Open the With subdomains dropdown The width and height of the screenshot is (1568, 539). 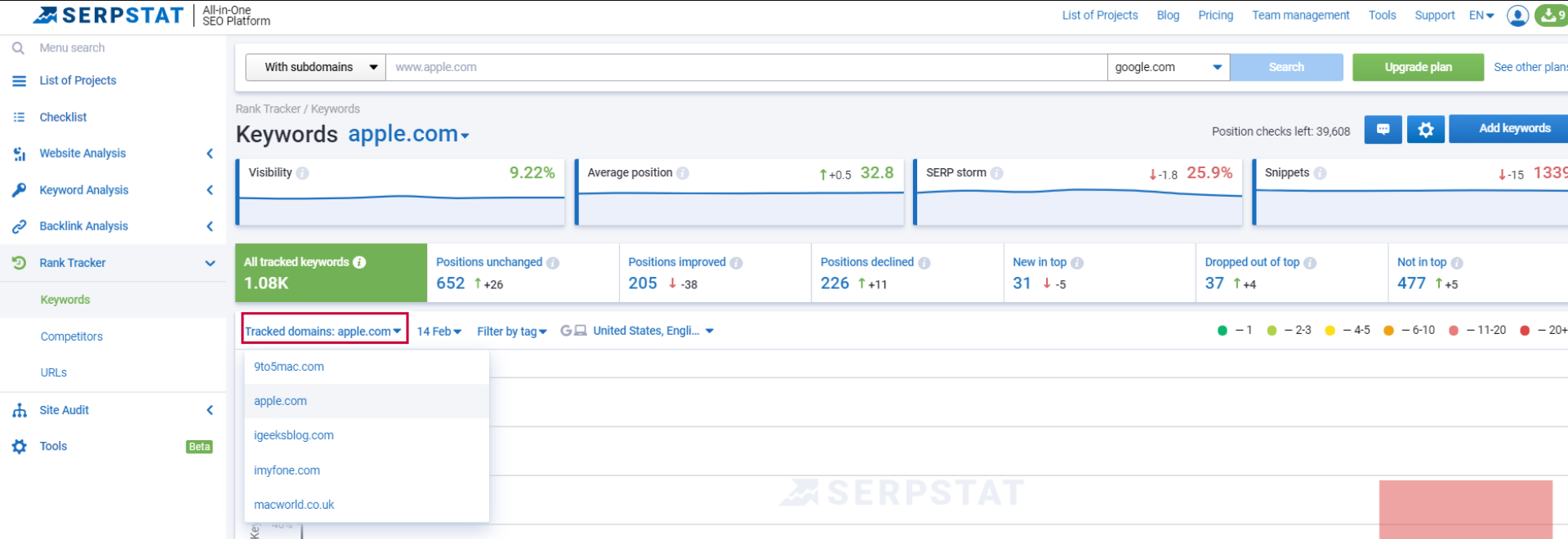tap(316, 67)
